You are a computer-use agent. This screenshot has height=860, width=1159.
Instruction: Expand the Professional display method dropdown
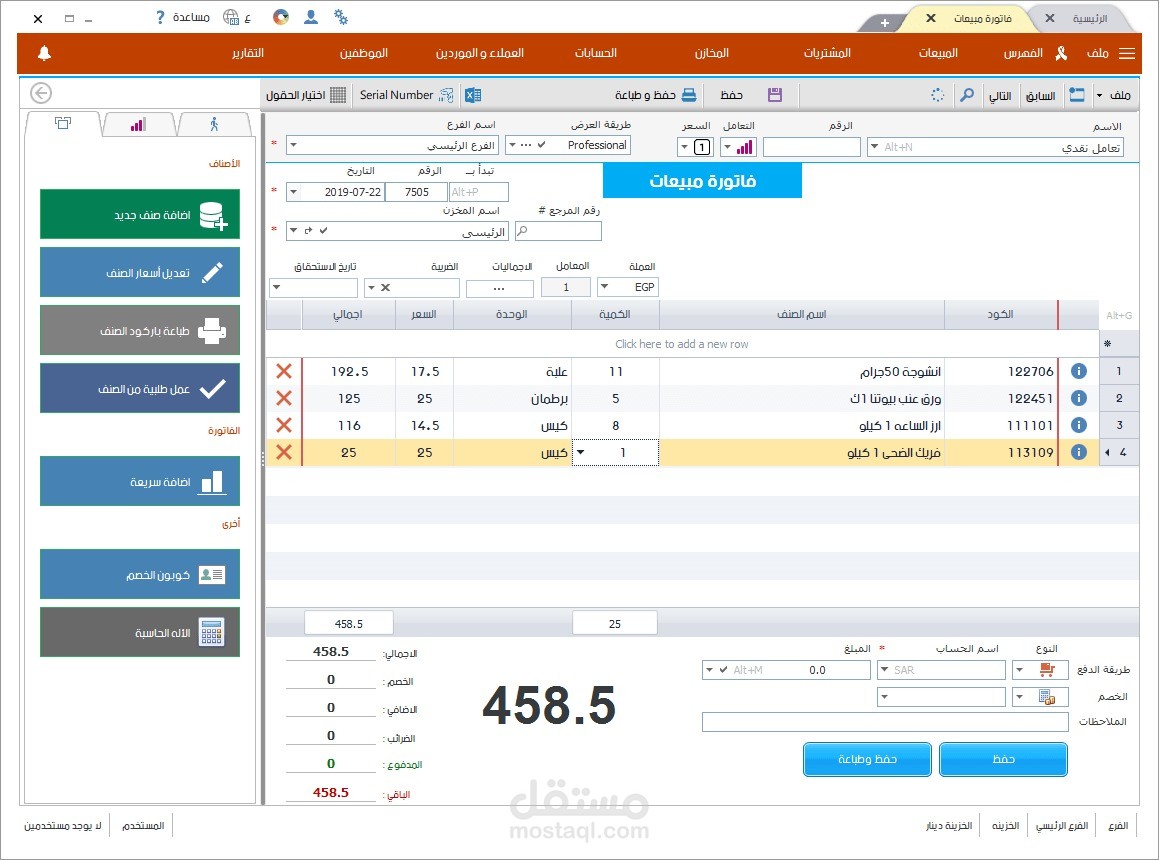pyautogui.click(x=512, y=145)
